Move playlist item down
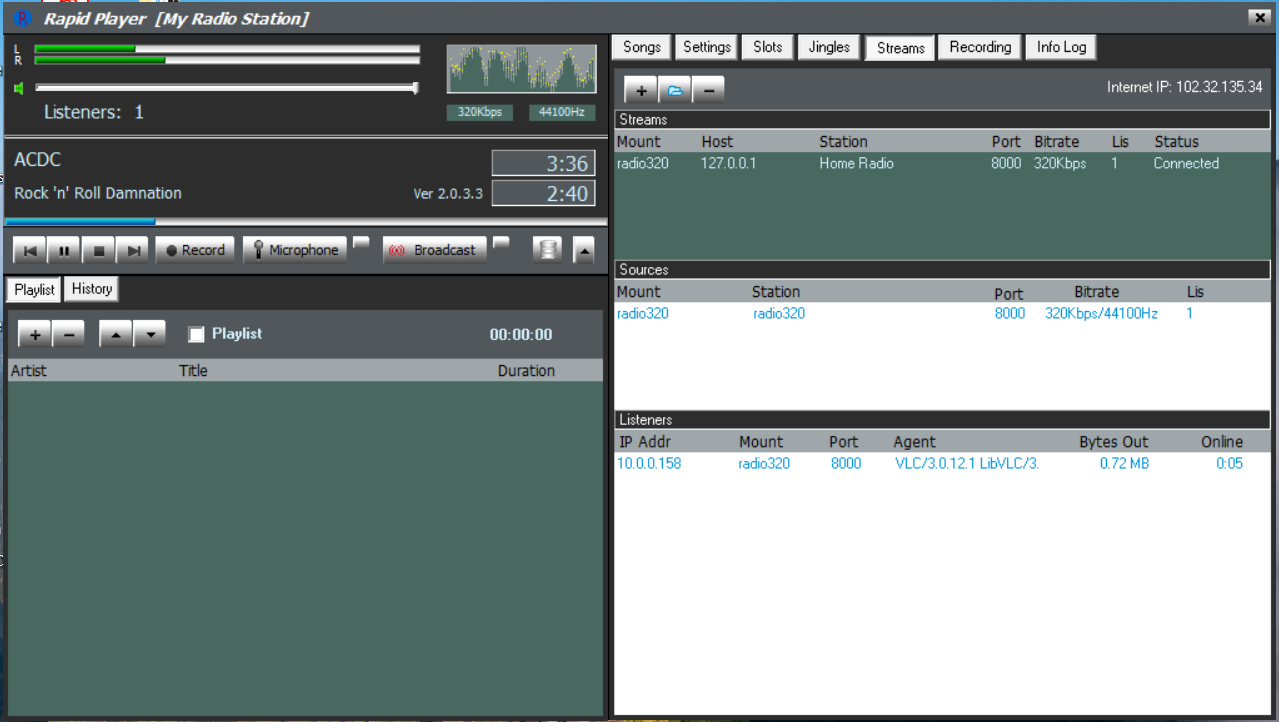 (x=150, y=335)
